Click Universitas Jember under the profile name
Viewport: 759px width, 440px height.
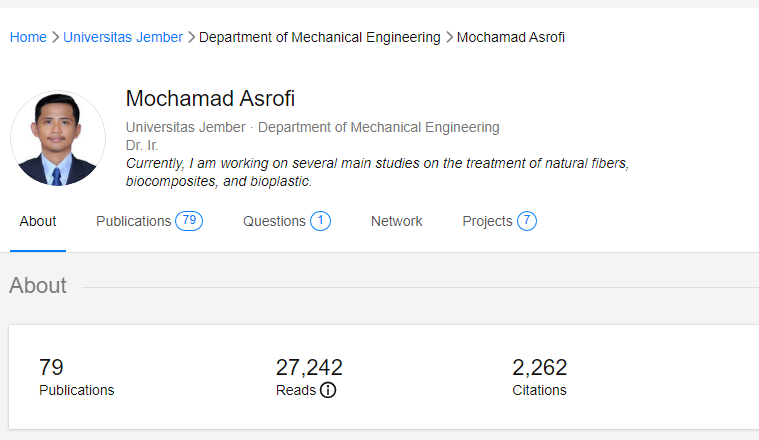[185, 127]
